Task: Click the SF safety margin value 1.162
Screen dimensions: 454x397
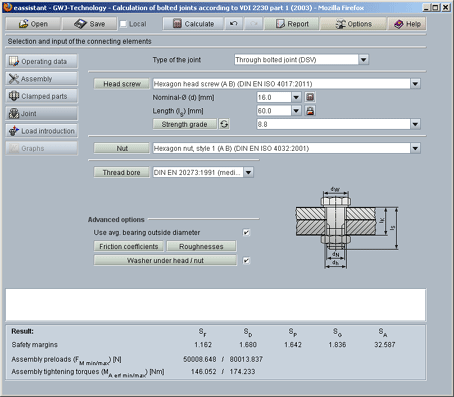Action: pyautogui.click(x=203, y=345)
